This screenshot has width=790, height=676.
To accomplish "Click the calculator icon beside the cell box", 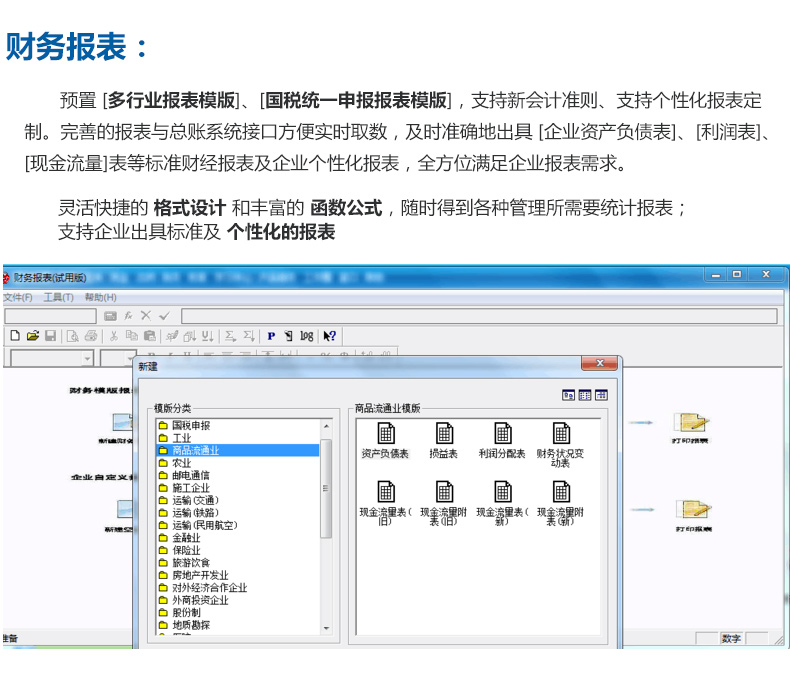I will click(110, 316).
